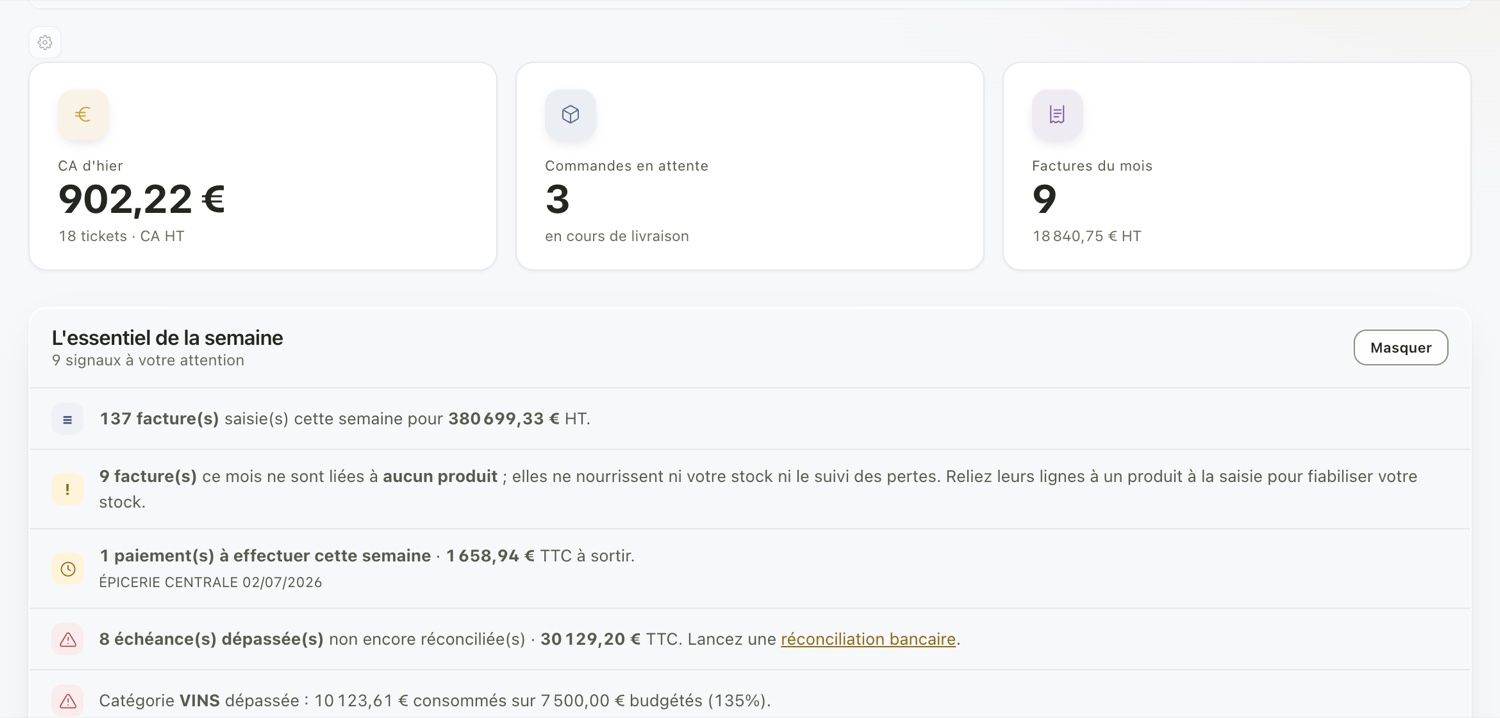The height and width of the screenshot is (718, 1500).
Task: Click the clock icon beside paiement(s) à effectuer
Action: tap(67, 569)
